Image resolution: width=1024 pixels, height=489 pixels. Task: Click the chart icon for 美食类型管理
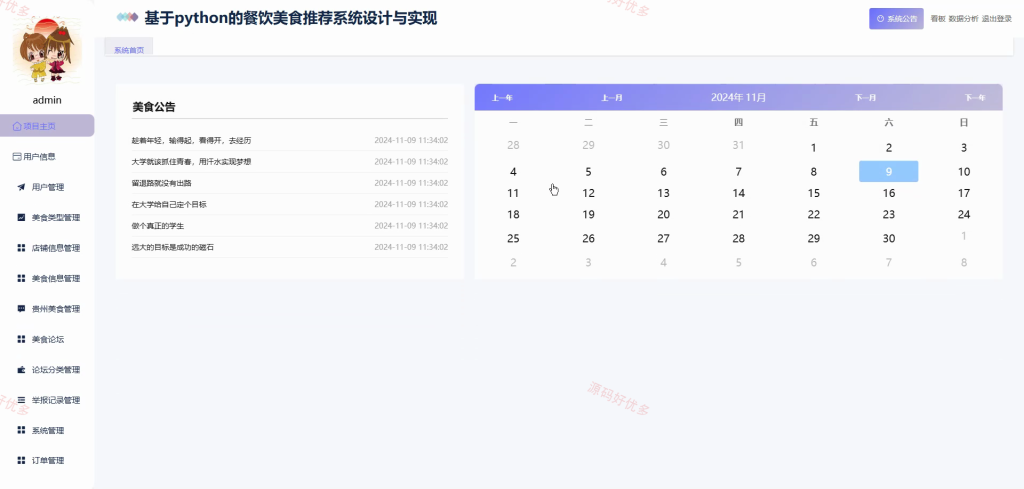click(x=21, y=217)
